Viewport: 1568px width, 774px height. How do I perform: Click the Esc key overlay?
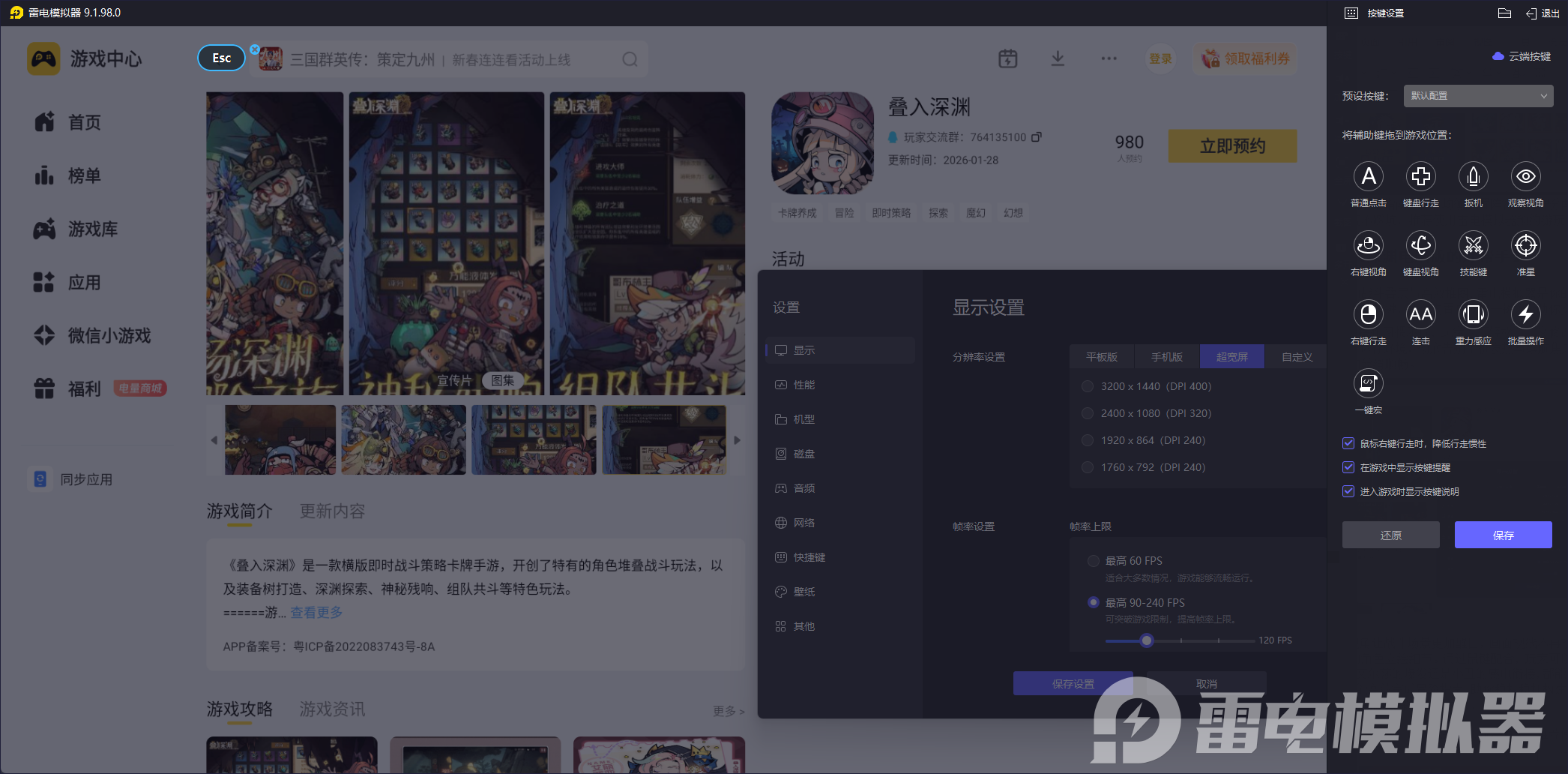point(221,58)
